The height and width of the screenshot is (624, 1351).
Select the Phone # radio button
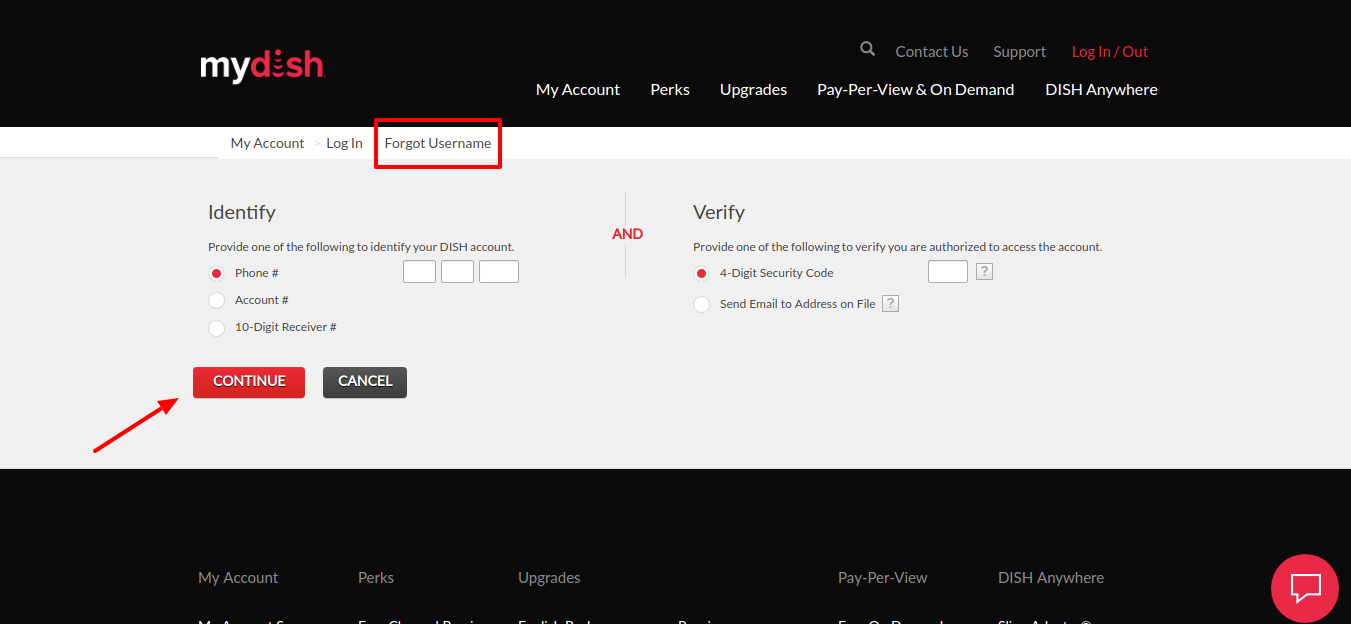point(216,273)
